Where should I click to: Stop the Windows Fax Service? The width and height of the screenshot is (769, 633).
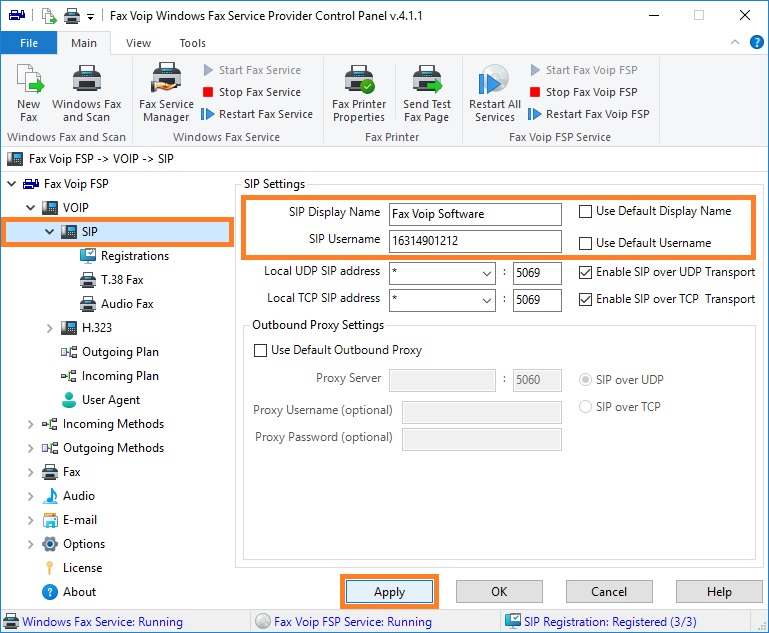252,92
